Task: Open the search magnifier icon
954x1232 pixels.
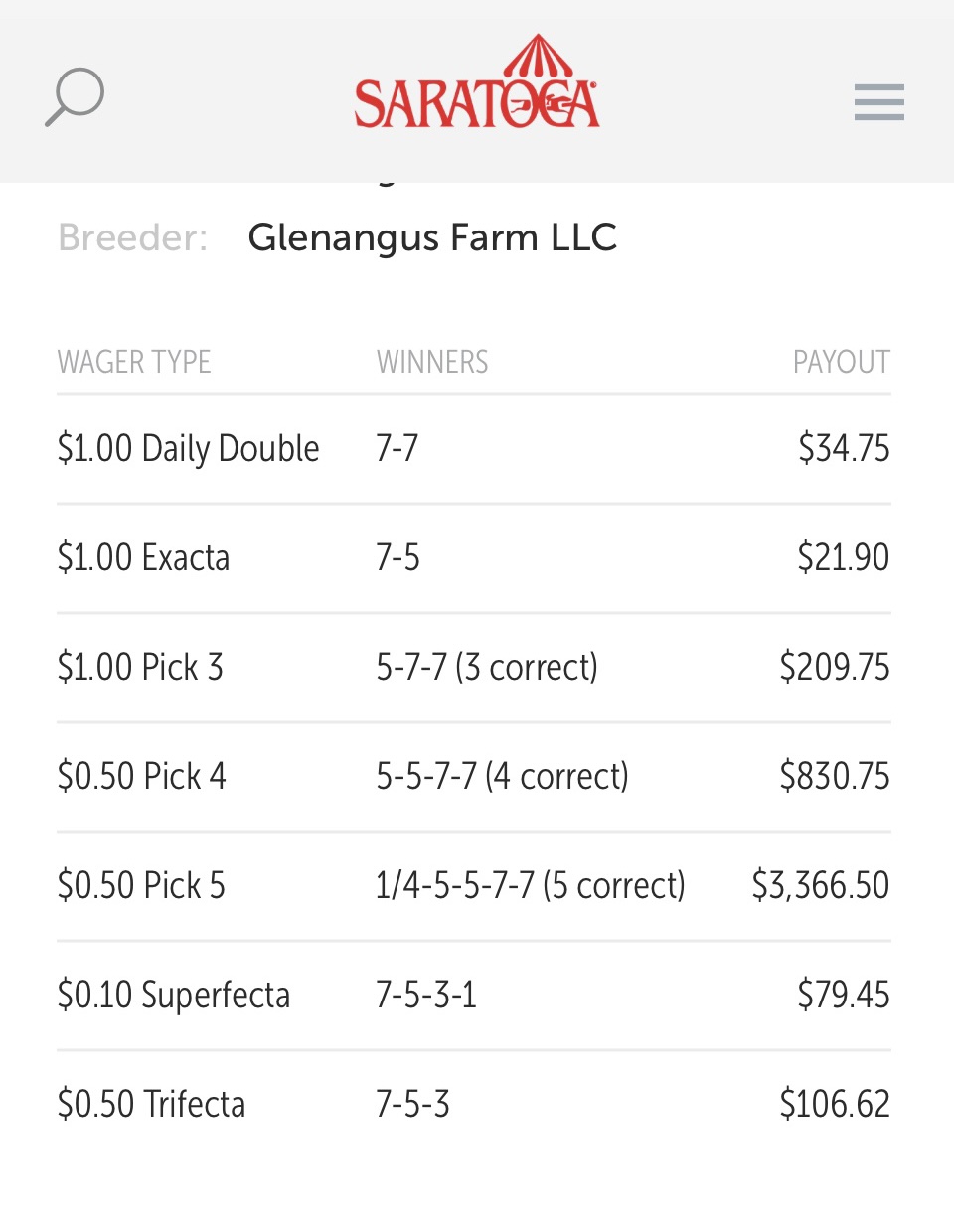Action: 75,97
